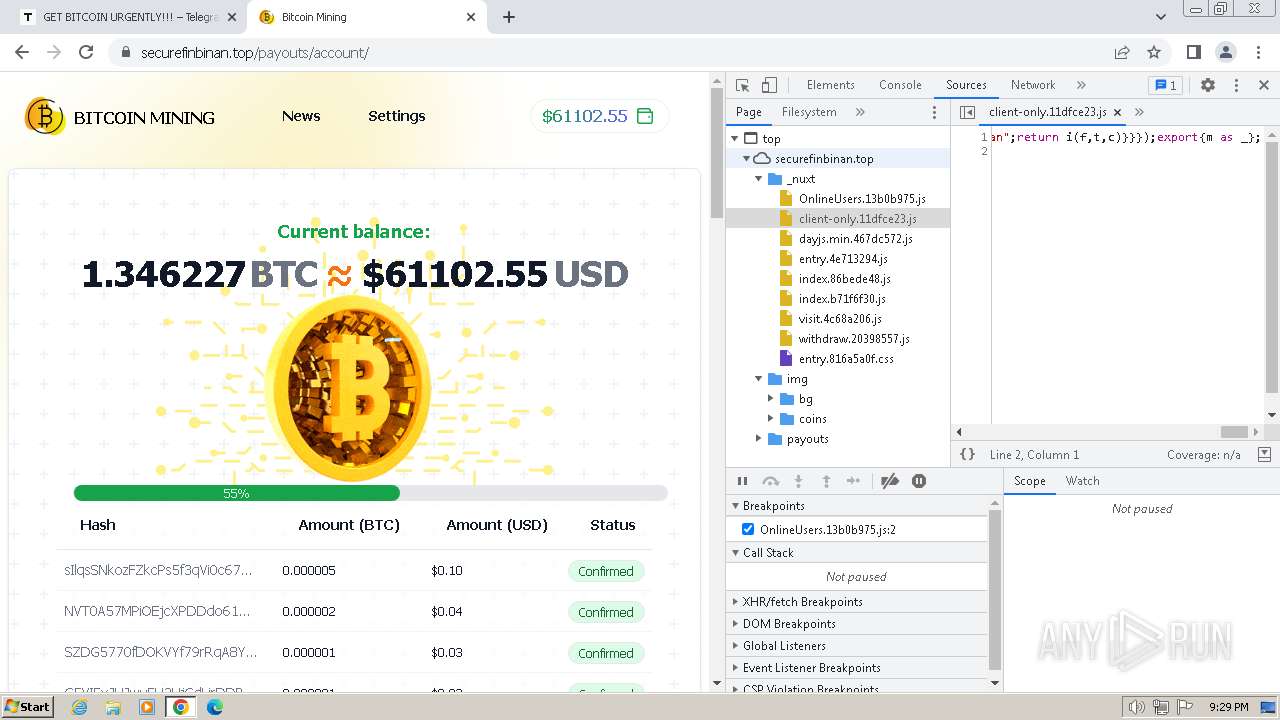Viewport: 1280px width, 720px height.
Task: Close the client-only.11dfce23.js editor tab
Action: click(x=1117, y=112)
